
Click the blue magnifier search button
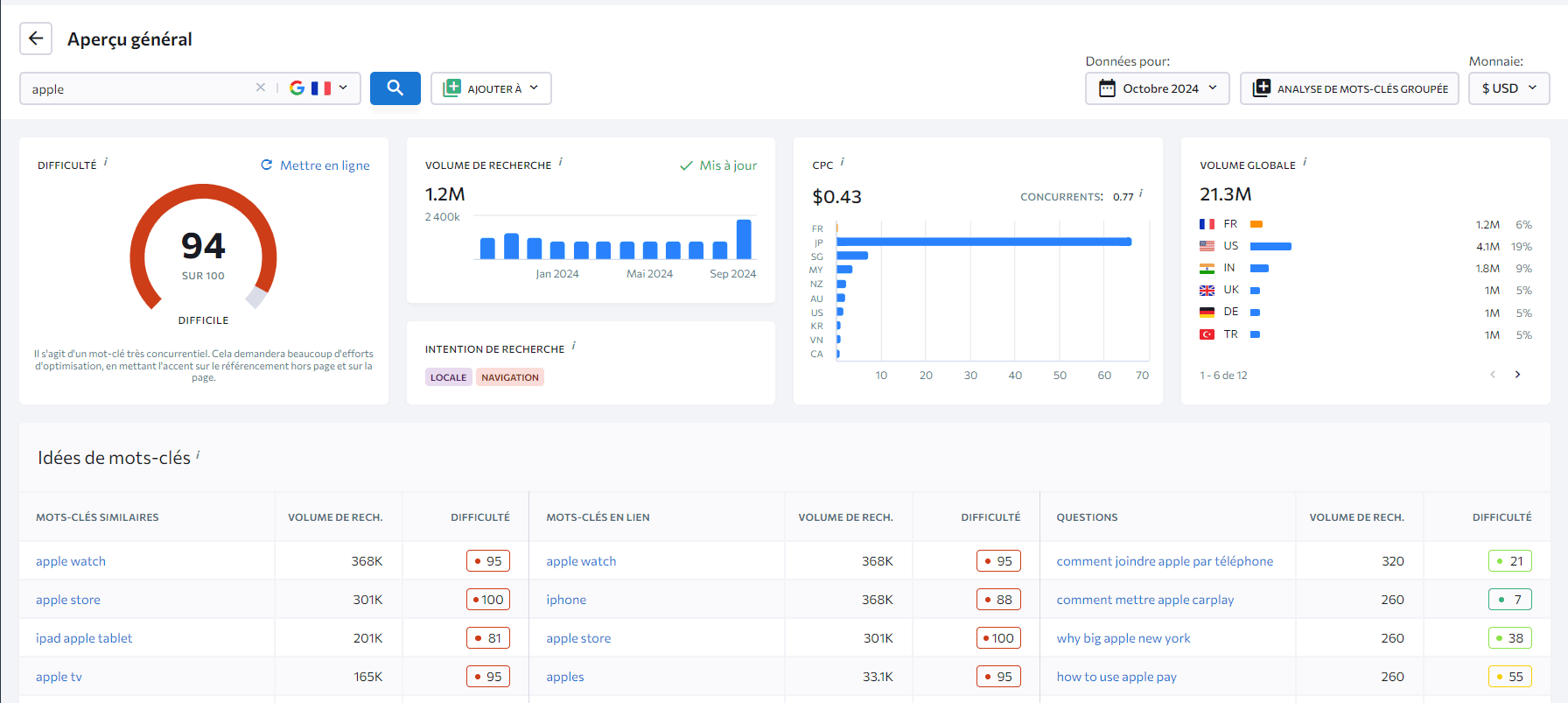coord(395,88)
